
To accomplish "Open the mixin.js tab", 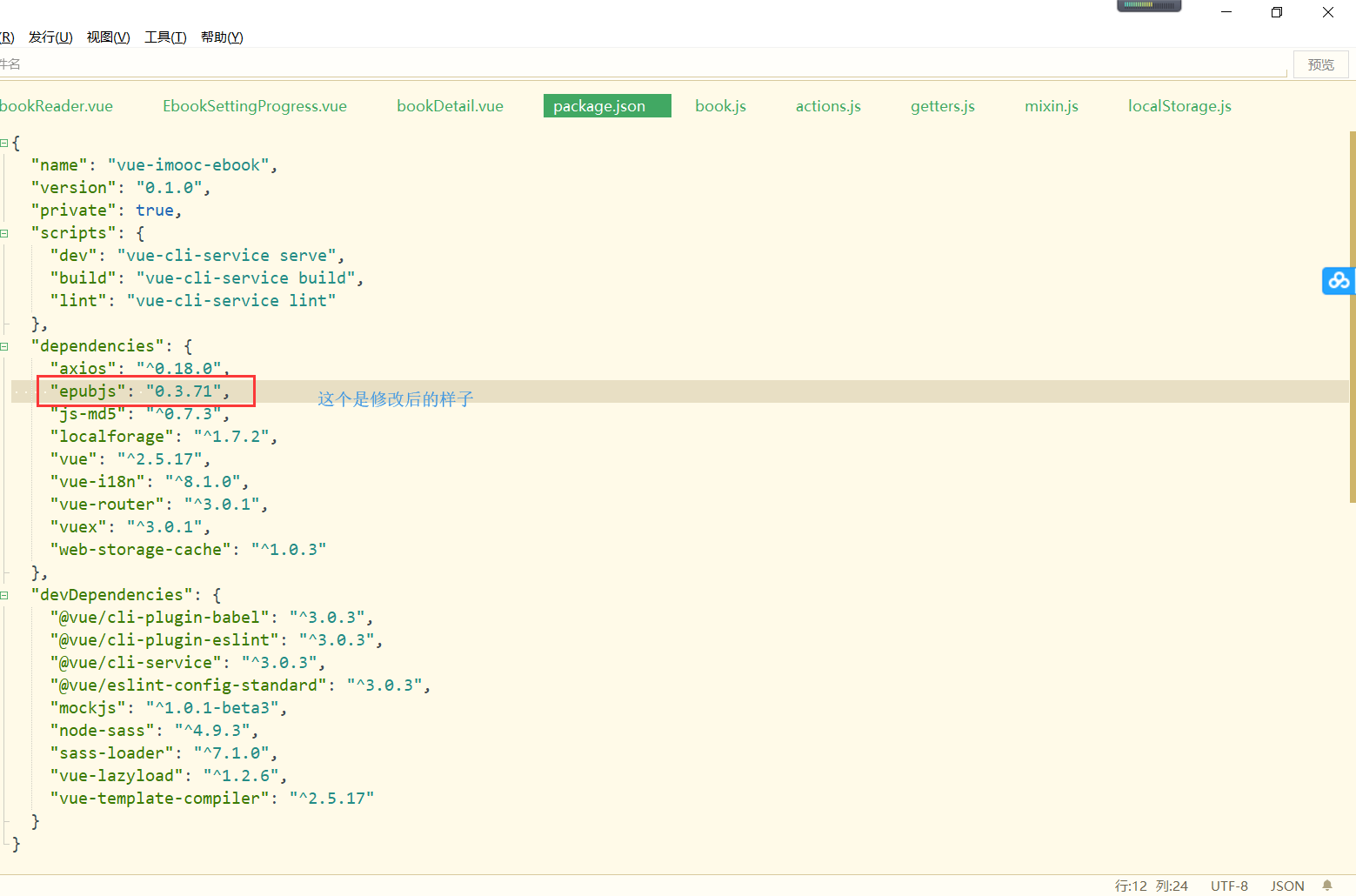I will coord(1051,106).
